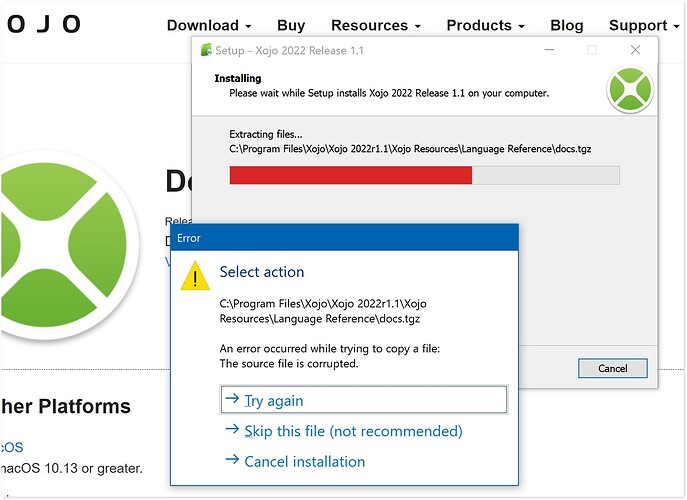Viewport: 687px width, 500px height.
Task: Click the Cancel installation arrow icon
Action: coord(232,459)
